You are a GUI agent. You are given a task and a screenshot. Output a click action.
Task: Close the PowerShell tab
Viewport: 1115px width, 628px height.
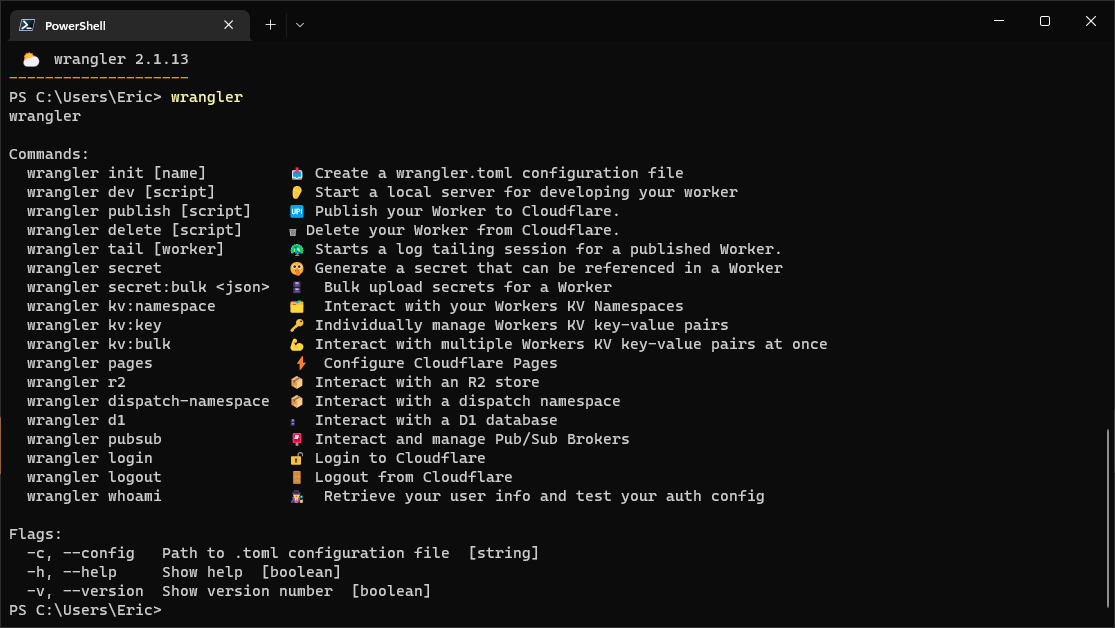pos(230,25)
